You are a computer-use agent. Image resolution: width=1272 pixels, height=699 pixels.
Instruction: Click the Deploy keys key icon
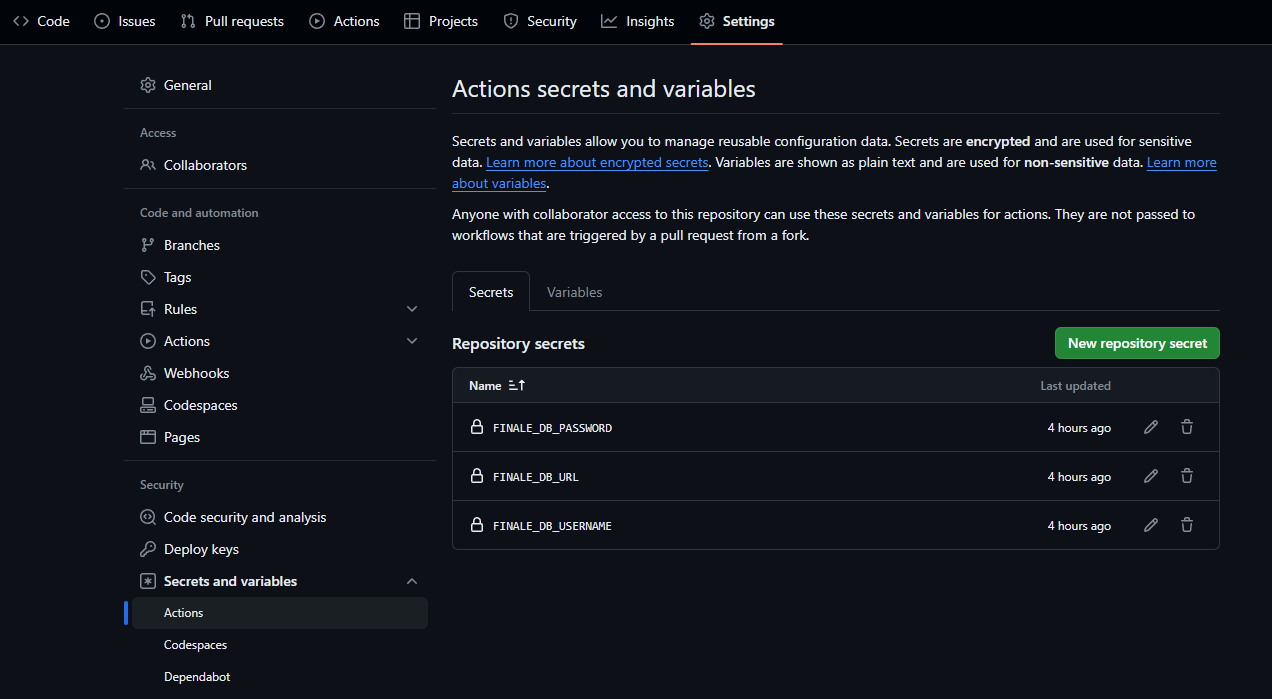tap(148, 549)
